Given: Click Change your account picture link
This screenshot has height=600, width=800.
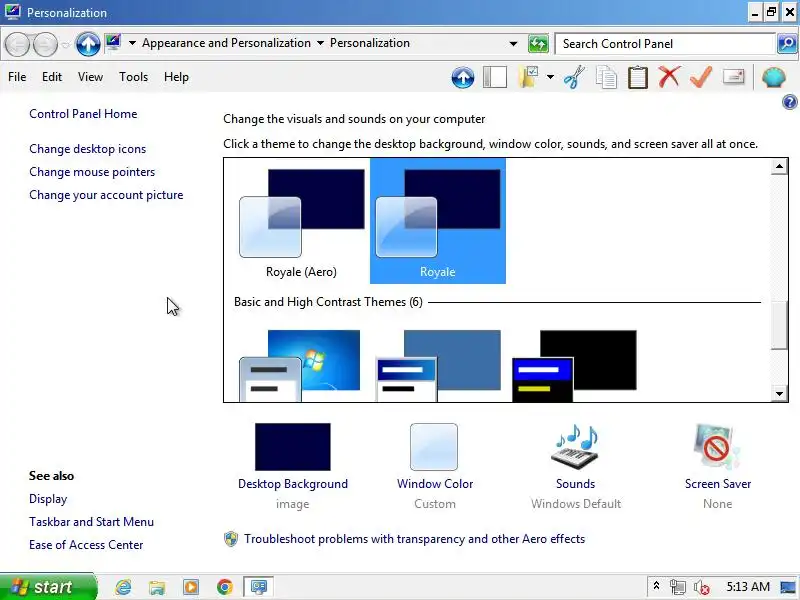Looking at the screenshot, I should [106, 195].
